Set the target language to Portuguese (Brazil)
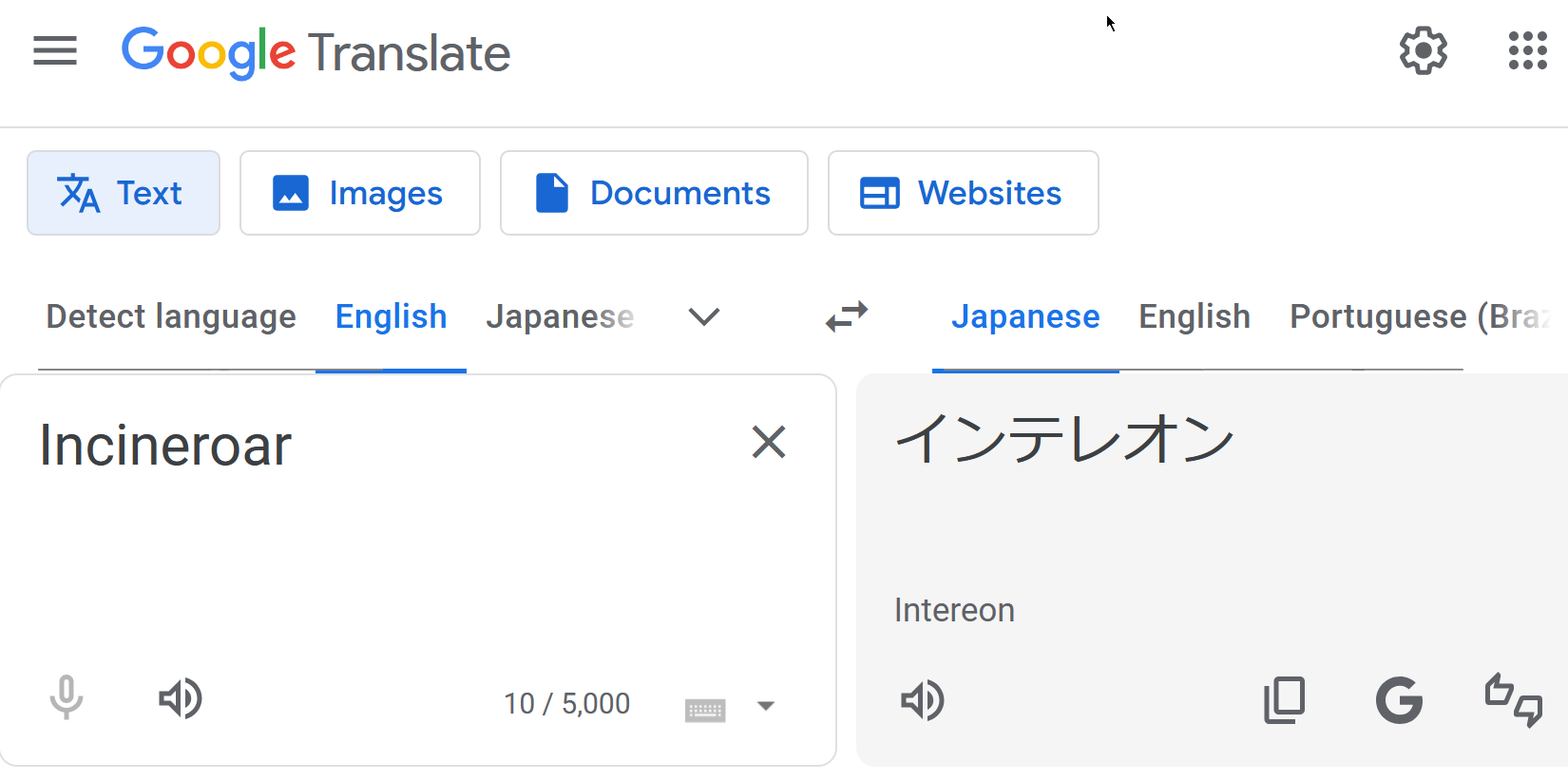The height and width of the screenshot is (781, 1568). pos(1418,316)
